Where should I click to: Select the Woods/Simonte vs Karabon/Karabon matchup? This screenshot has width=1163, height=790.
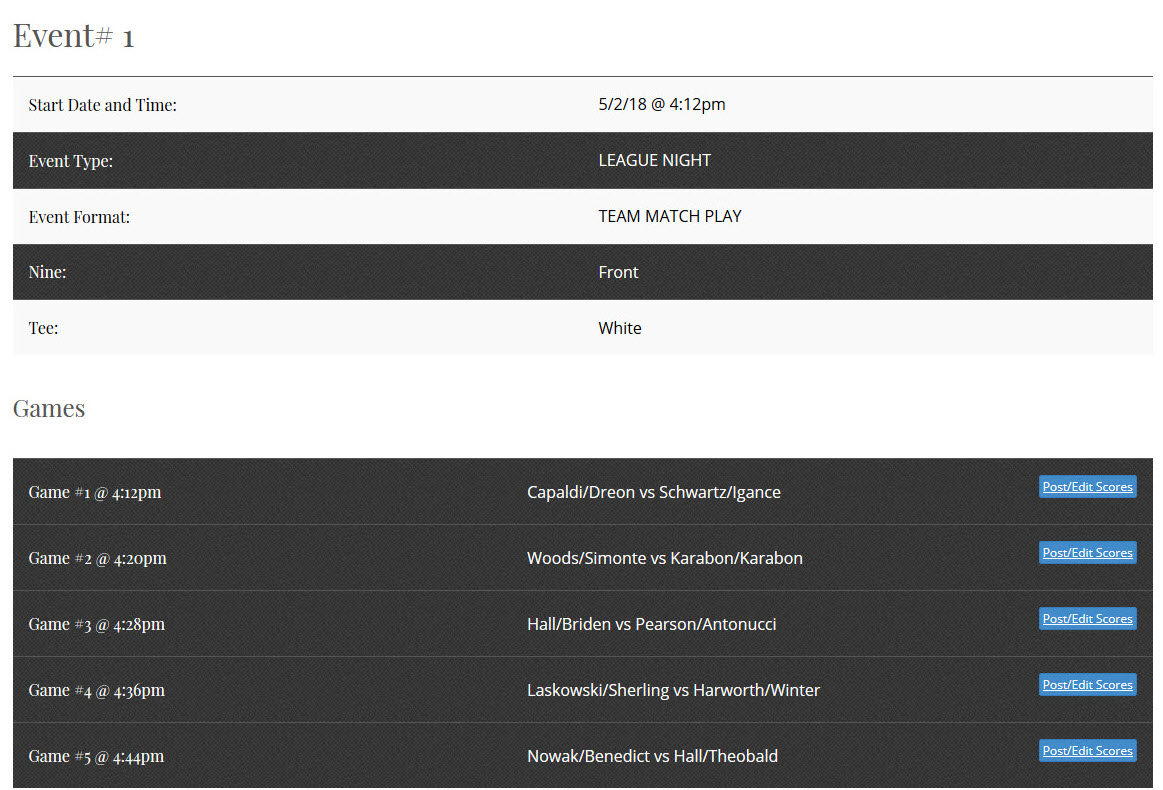coord(664,558)
